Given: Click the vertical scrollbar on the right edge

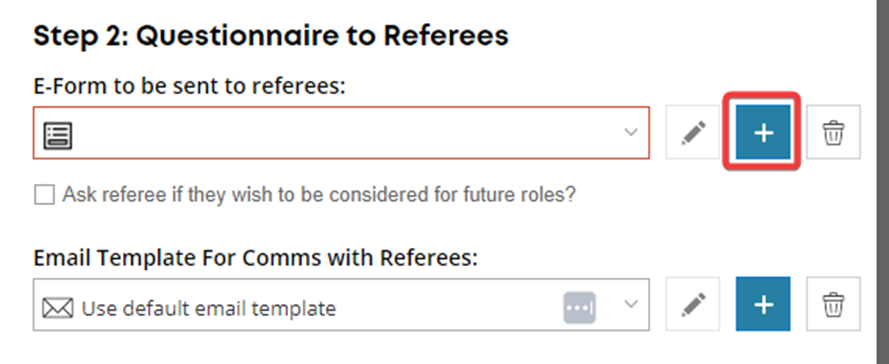Looking at the screenshot, I should pos(882,182).
